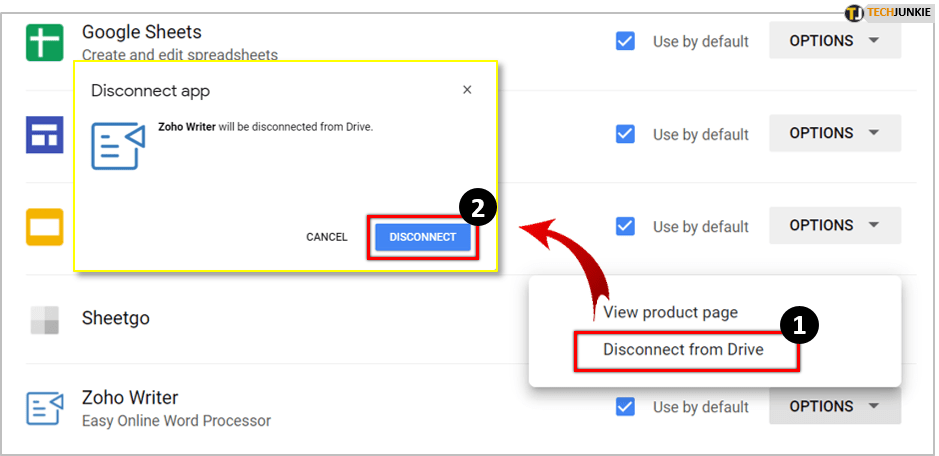Uncheck Use by default for Google Sheets
Screen dimensions: 939x456
[626, 41]
